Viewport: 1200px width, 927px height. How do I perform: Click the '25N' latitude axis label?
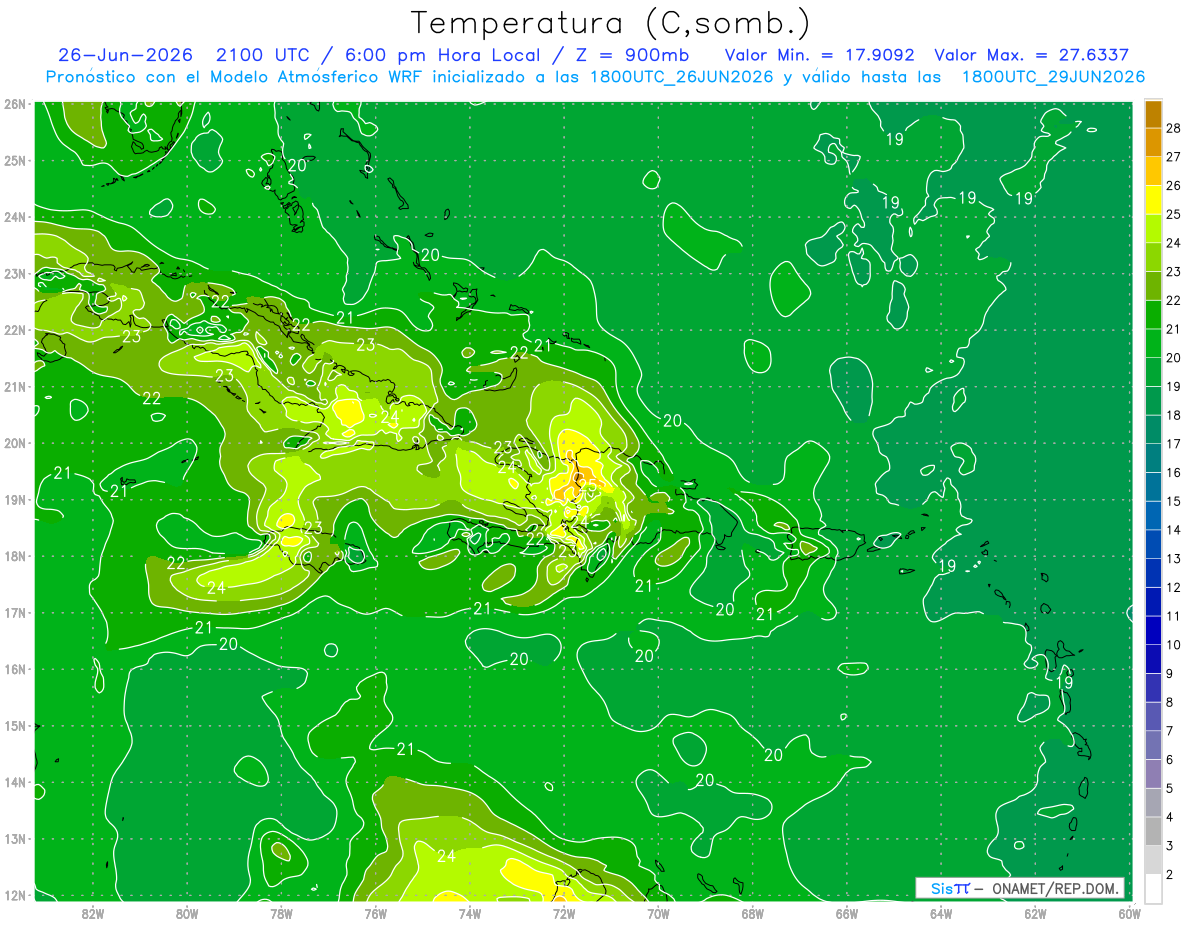(x=15, y=160)
